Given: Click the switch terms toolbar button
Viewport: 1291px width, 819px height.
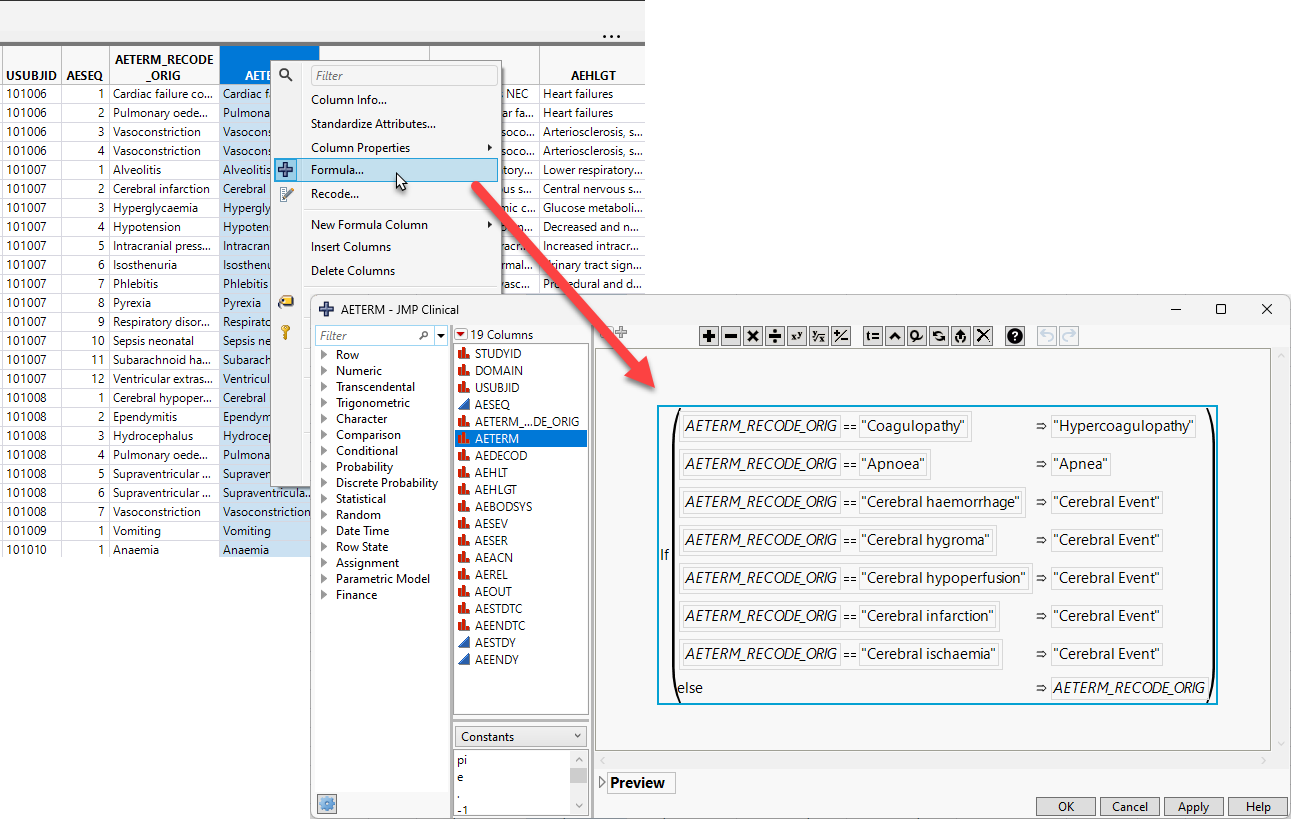Looking at the screenshot, I should [939, 336].
